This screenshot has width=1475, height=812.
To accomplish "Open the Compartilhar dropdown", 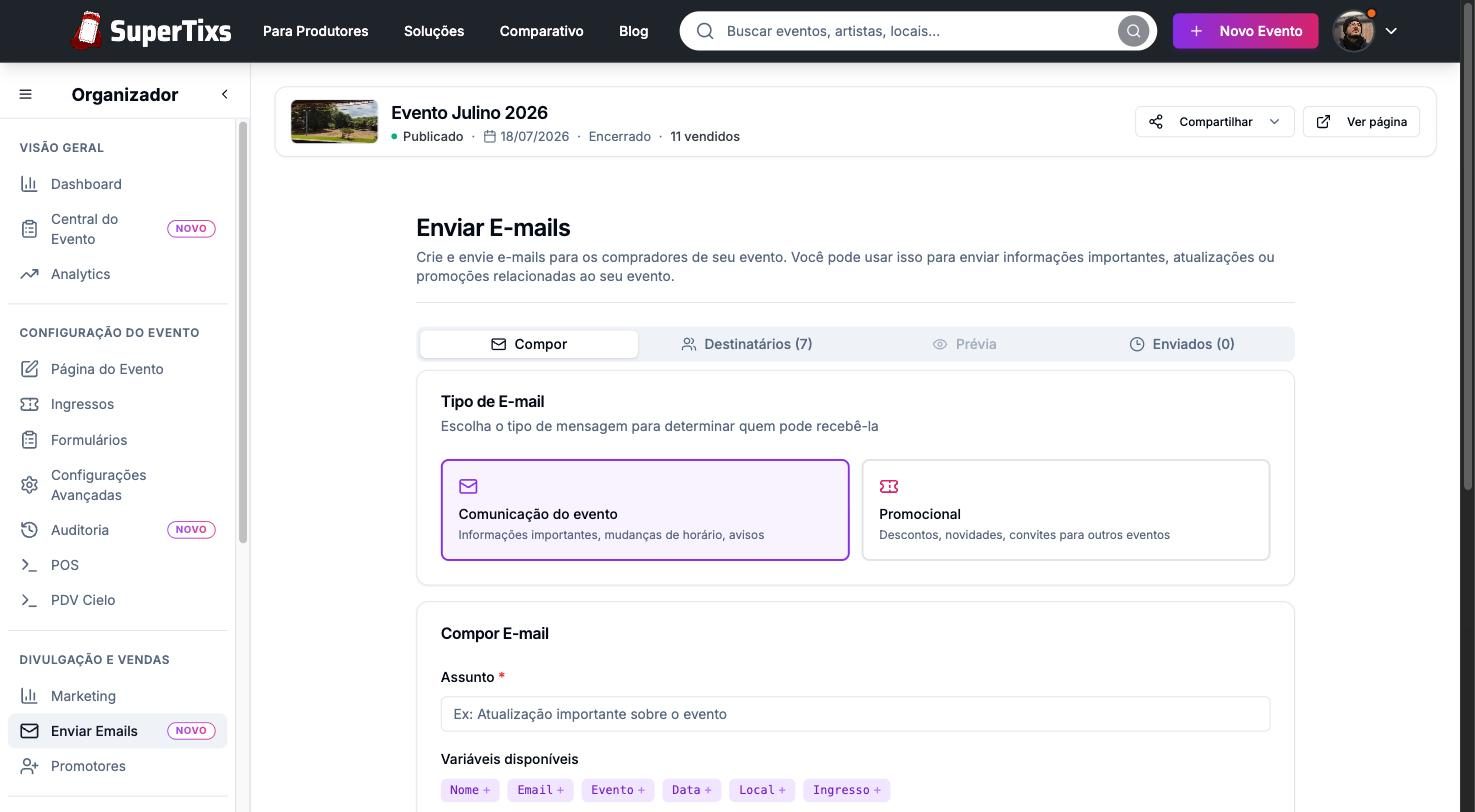I will [1215, 122].
